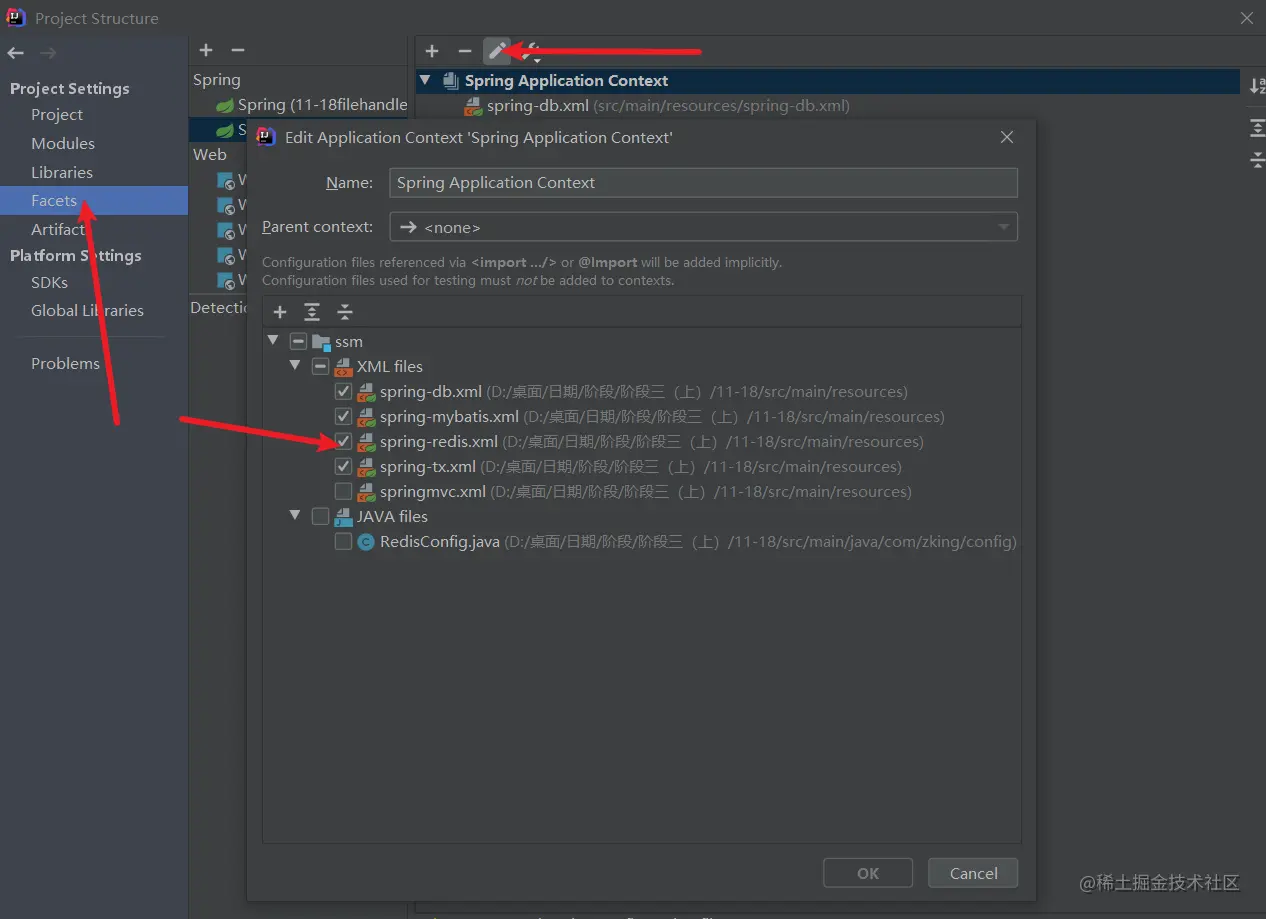Click the JAVA files group icon
The width and height of the screenshot is (1266, 919).
click(x=343, y=517)
